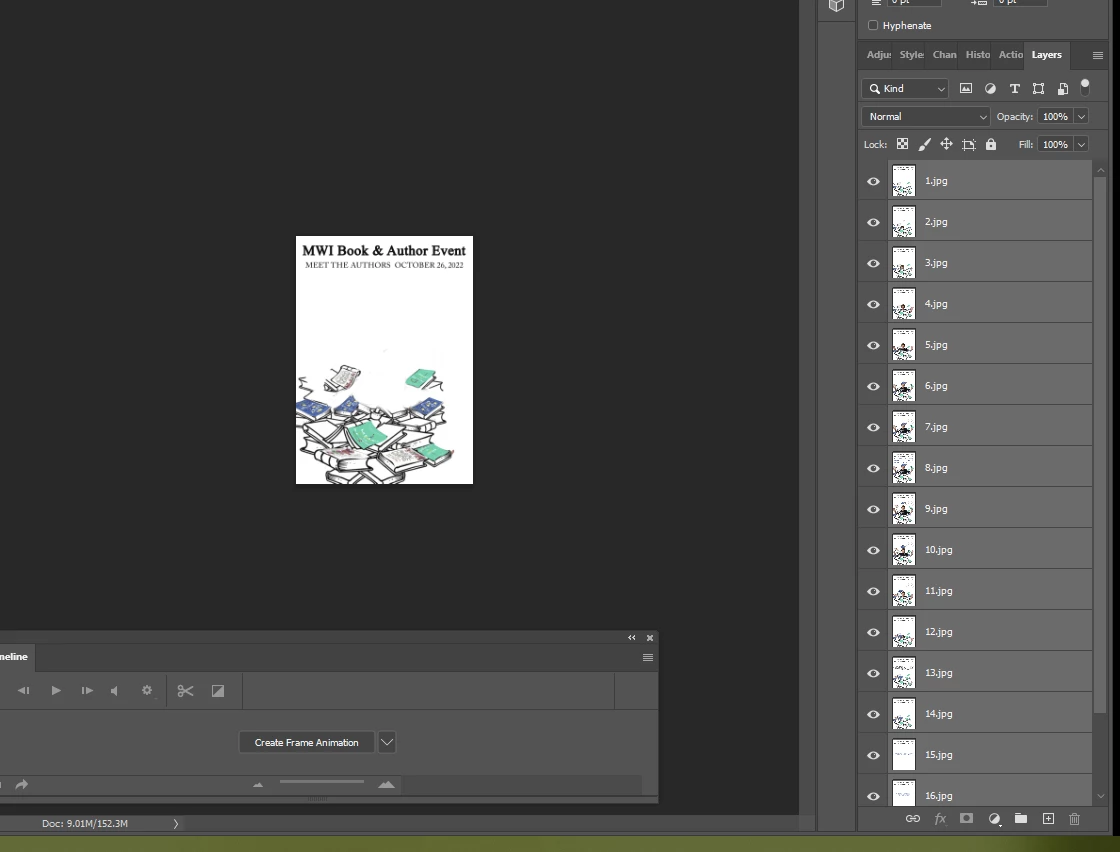This screenshot has height=852, width=1120.
Task: Expand status bar Doc info arrow
Action: click(176, 823)
